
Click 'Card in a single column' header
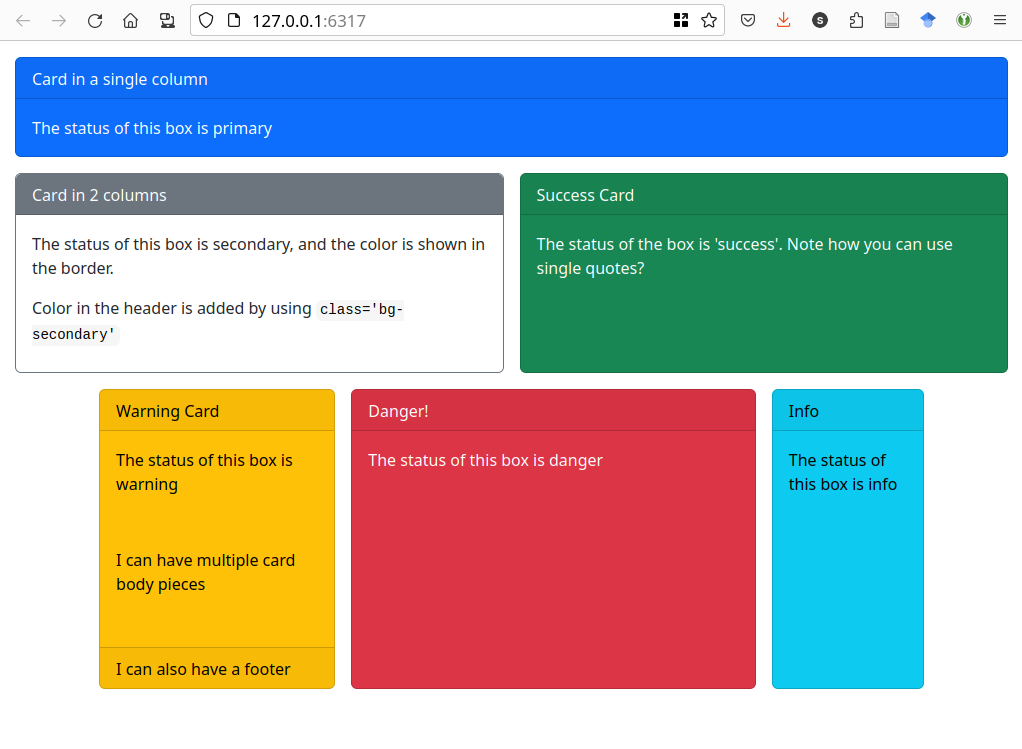tap(511, 79)
